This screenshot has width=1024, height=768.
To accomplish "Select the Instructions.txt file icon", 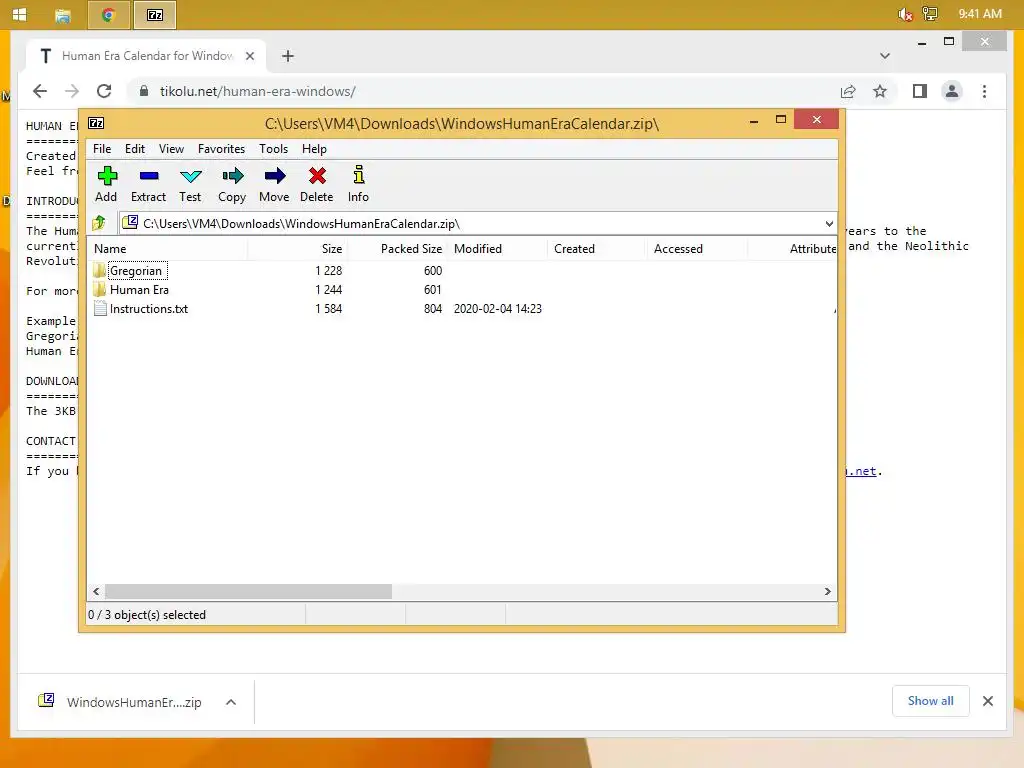I will pyautogui.click(x=100, y=308).
